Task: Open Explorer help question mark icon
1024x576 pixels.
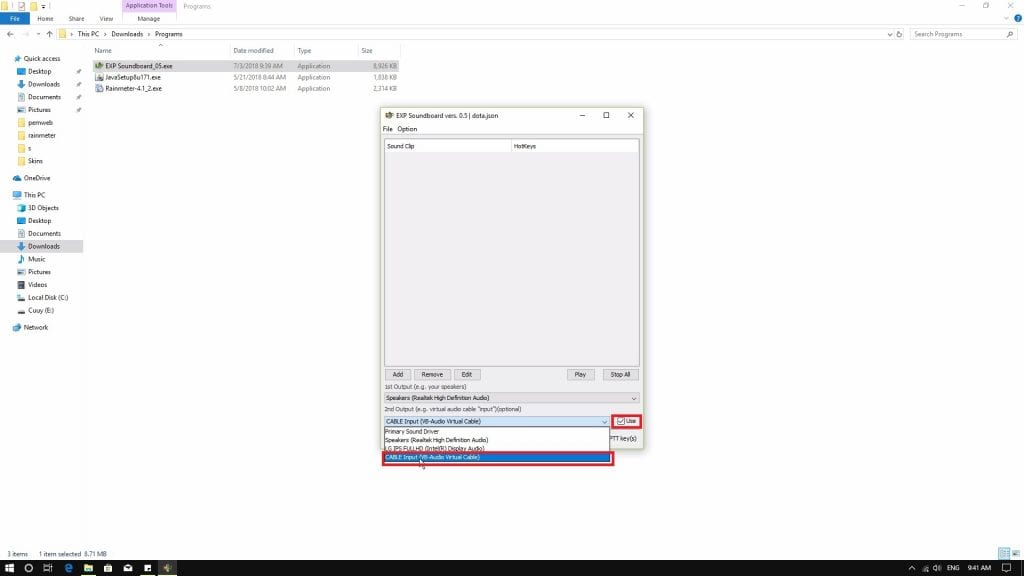Action: [1017, 18]
